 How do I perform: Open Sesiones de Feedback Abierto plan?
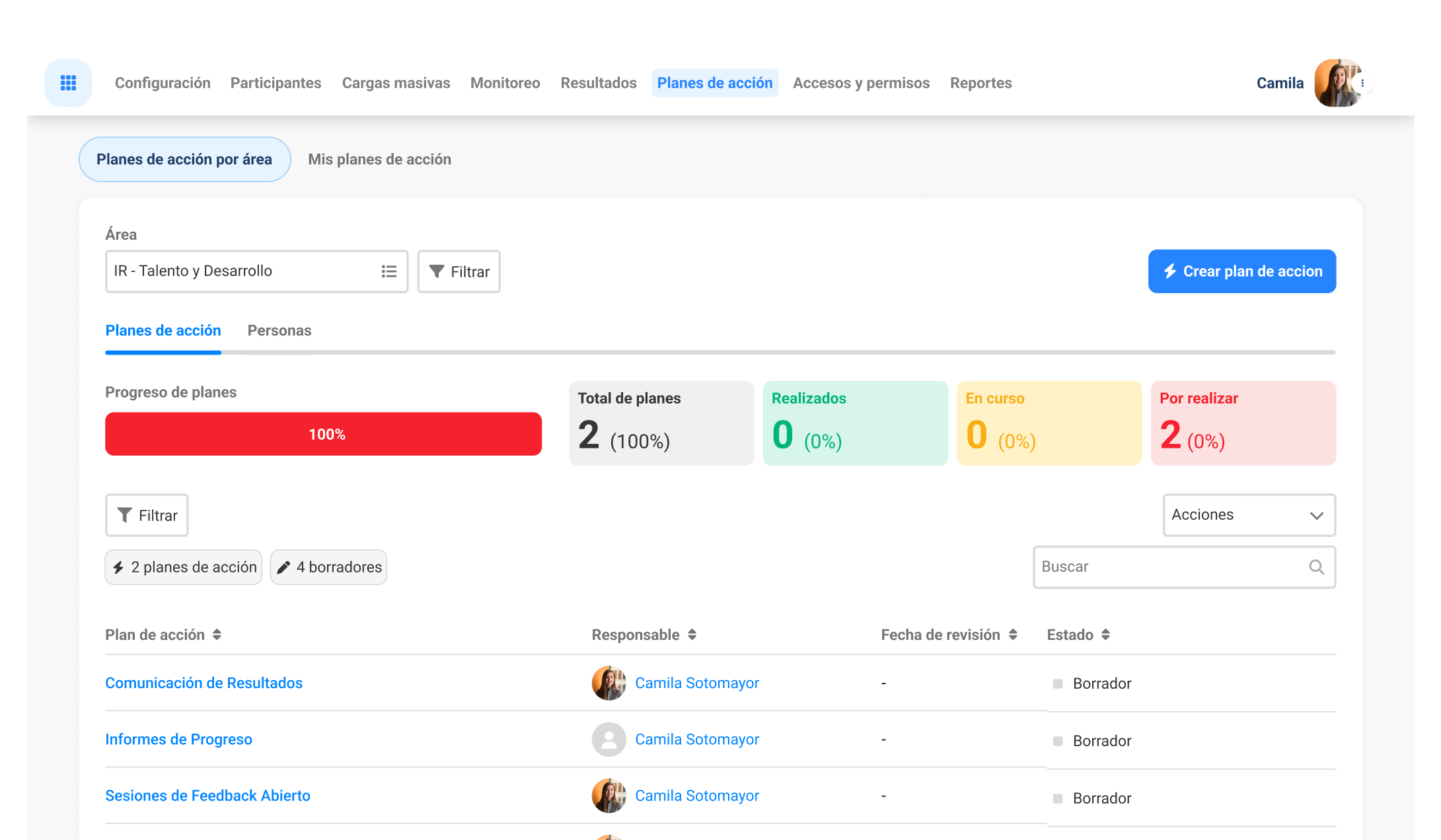click(207, 795)
